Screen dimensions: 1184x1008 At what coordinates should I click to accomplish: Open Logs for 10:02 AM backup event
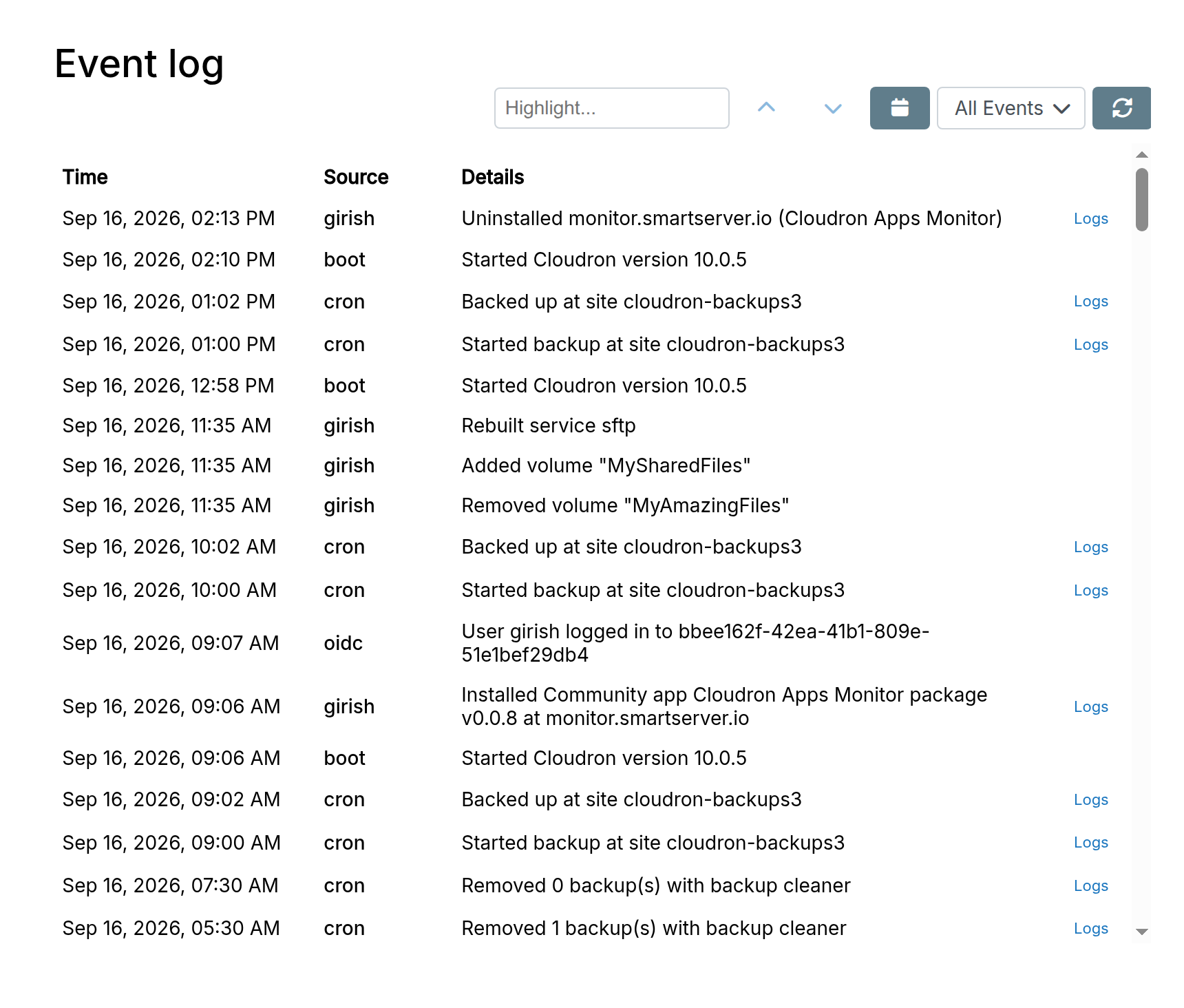click(x=1090, y=547)
